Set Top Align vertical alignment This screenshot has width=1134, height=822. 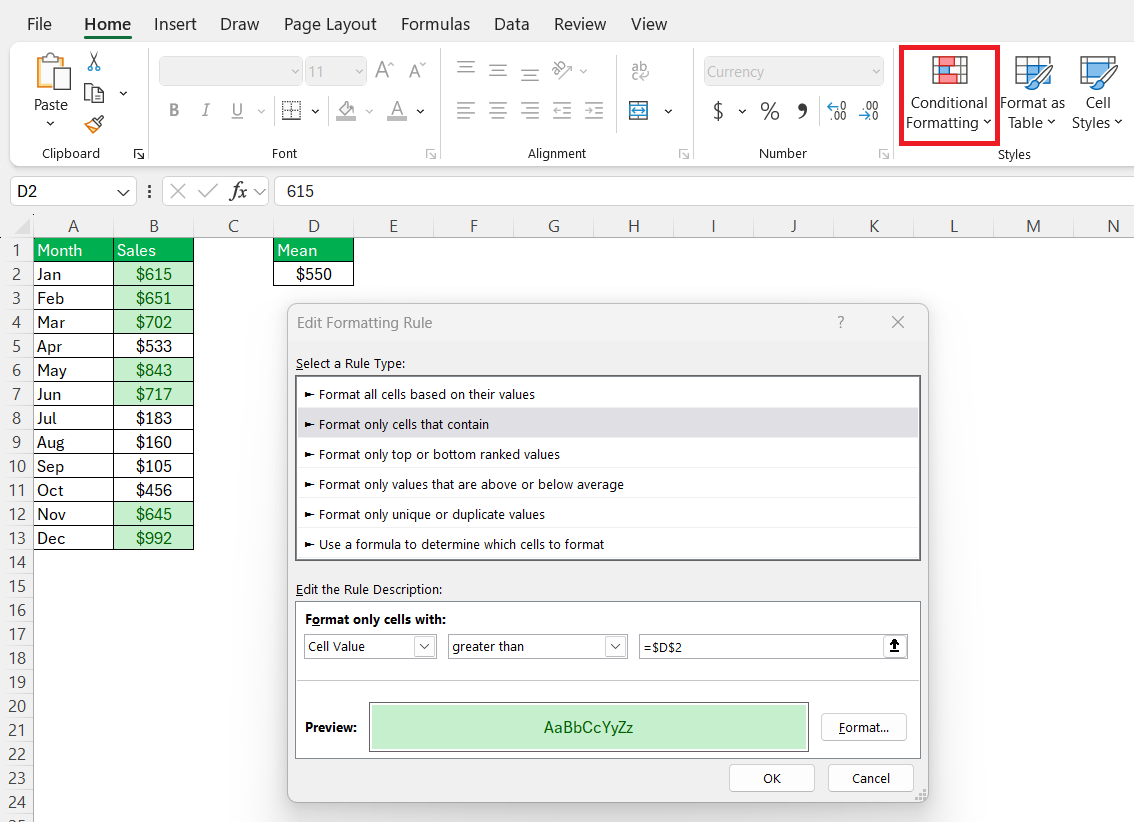pyautogui.click(x=466, y=69)
